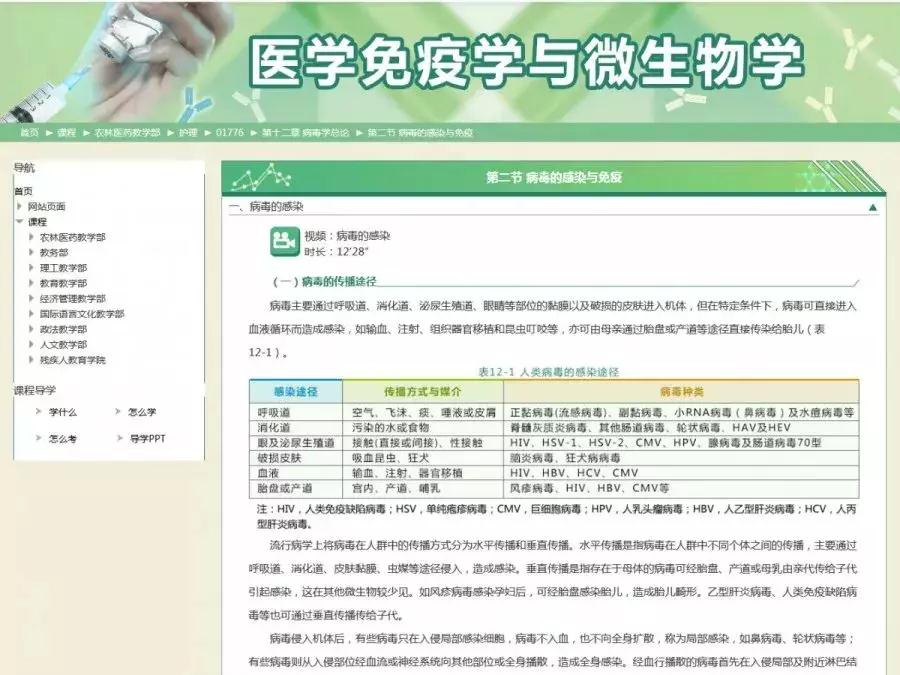Screen dimensions: 900x675
Task: Expand the 理工教学部 tree arrow
Action: (x=31, y=268)
